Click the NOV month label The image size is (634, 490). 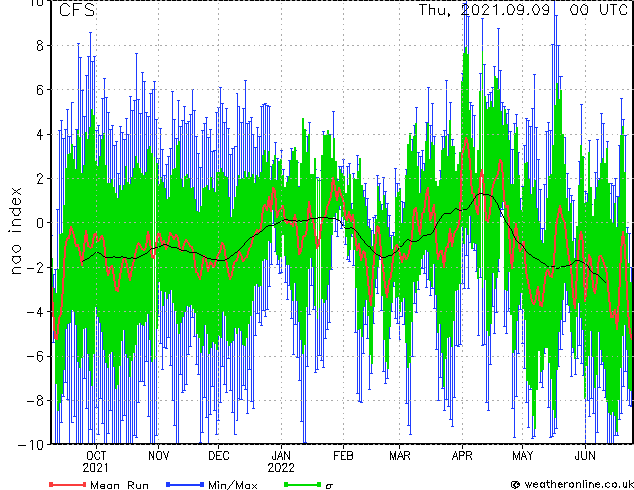(158, 456)
